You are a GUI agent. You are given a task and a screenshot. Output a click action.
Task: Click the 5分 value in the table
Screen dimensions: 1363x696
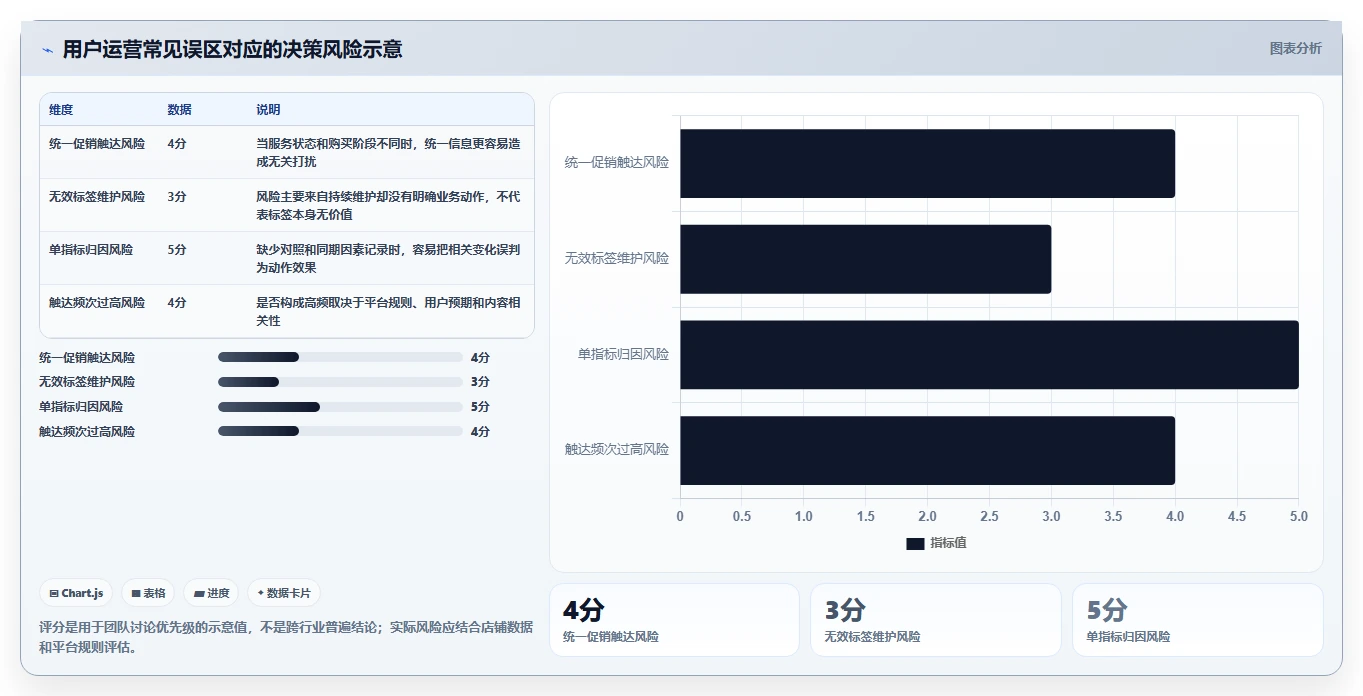(x=177, y=250)
